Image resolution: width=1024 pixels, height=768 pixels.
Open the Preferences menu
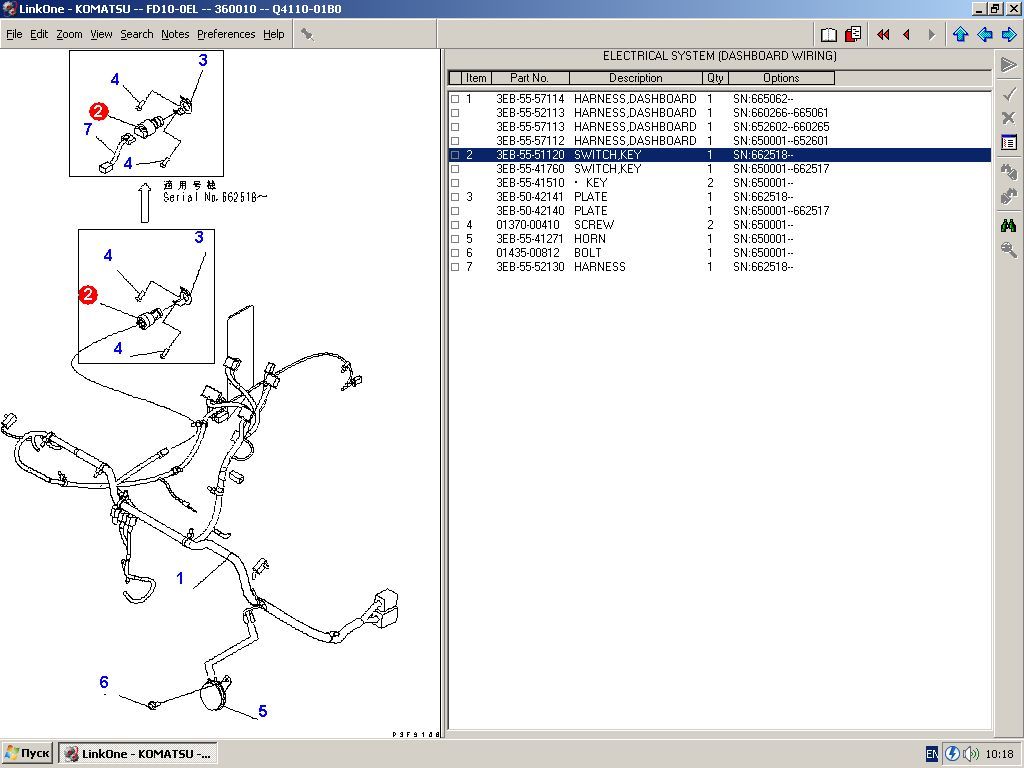226,34
